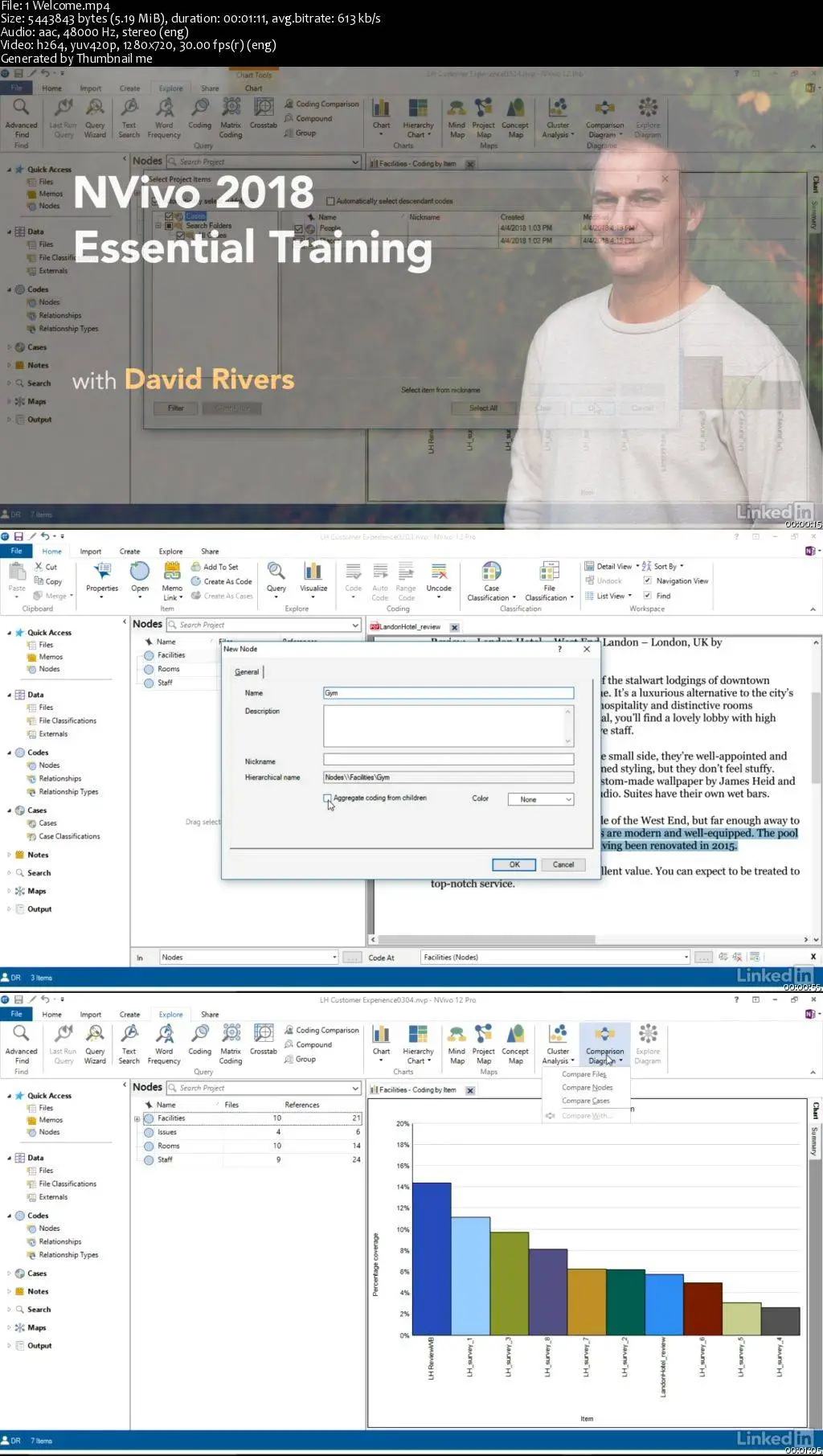
Task: Open the Detail View dropdown
Action: (x=612, y=566)
